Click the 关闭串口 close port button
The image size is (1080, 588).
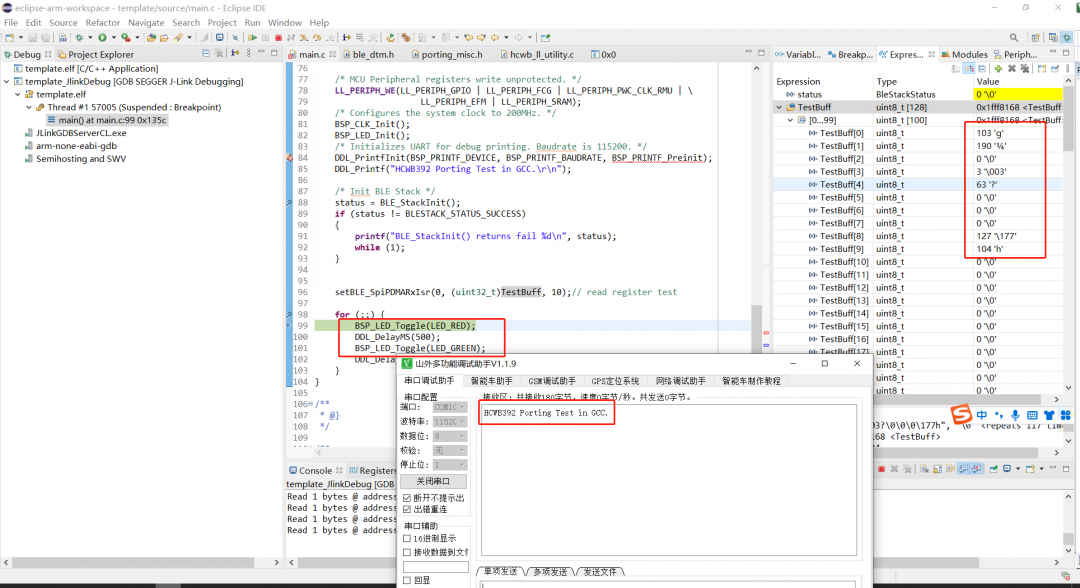pyautogui.click(x=435, y=481)
